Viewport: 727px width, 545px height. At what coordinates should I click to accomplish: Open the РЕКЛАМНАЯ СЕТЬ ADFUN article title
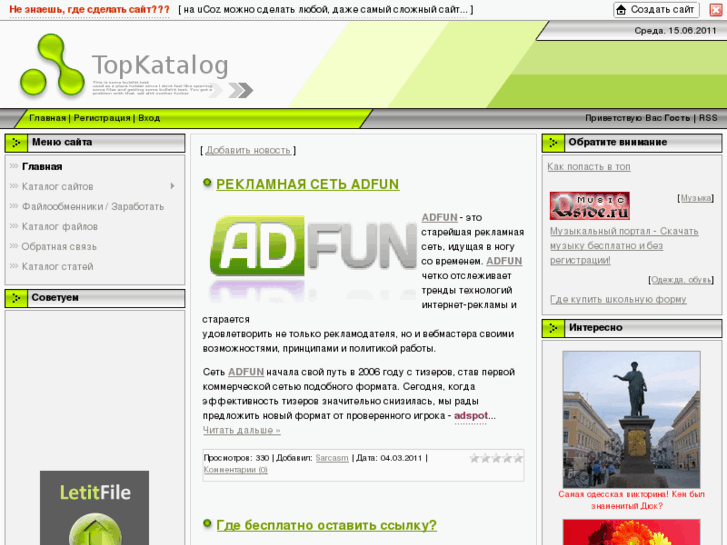pyautogui.click(x=307, y=184)
